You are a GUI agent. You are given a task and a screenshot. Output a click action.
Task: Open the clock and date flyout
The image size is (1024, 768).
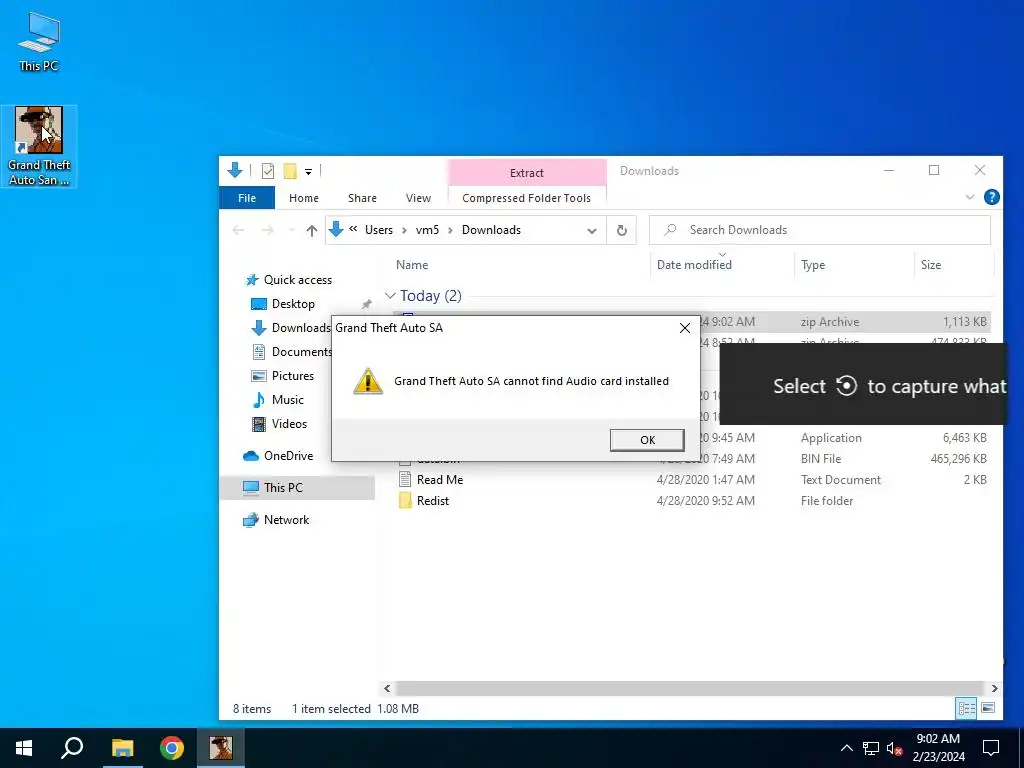tap(938, 748)
